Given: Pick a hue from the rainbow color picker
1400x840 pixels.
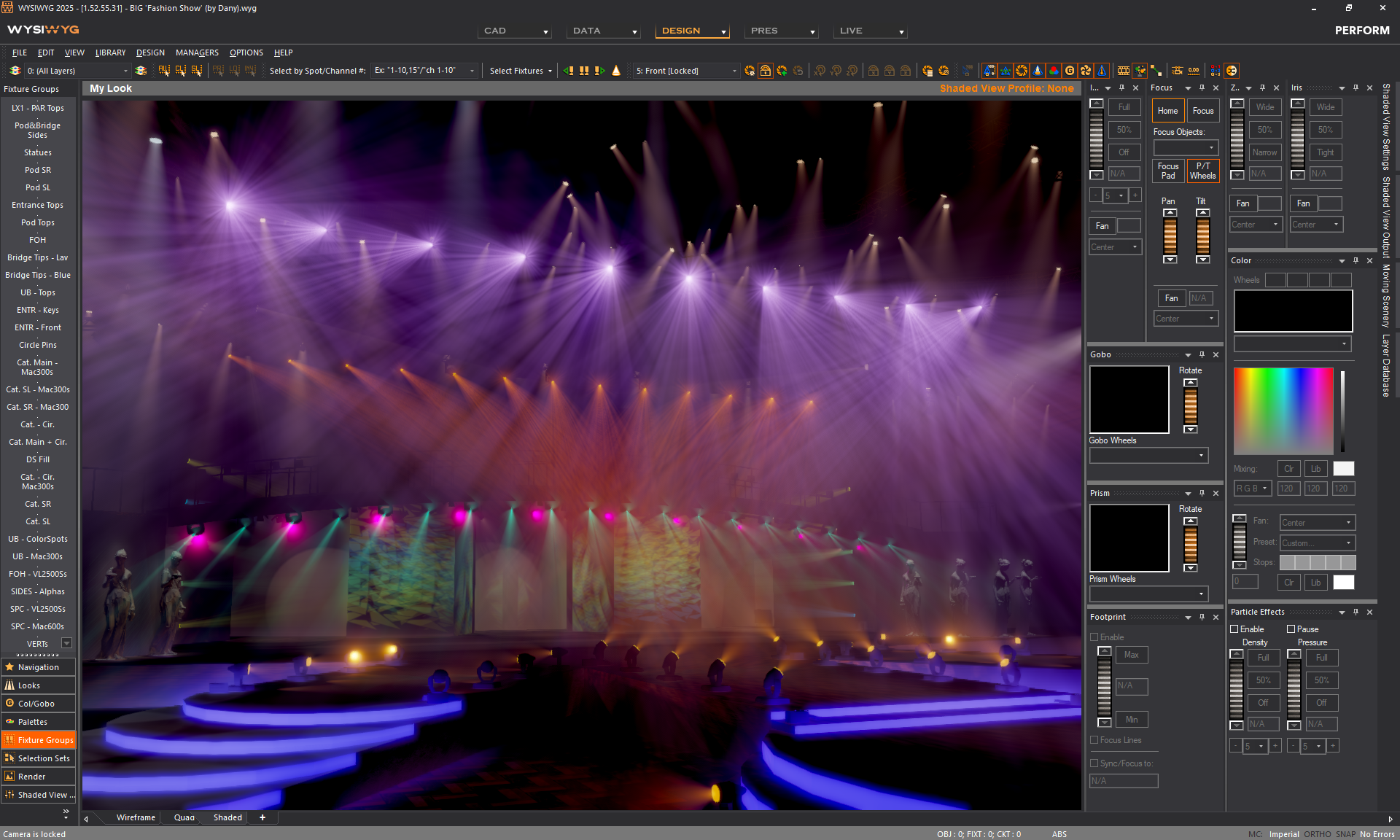Looking at the screenshot, I should [x=1283, y=411].
